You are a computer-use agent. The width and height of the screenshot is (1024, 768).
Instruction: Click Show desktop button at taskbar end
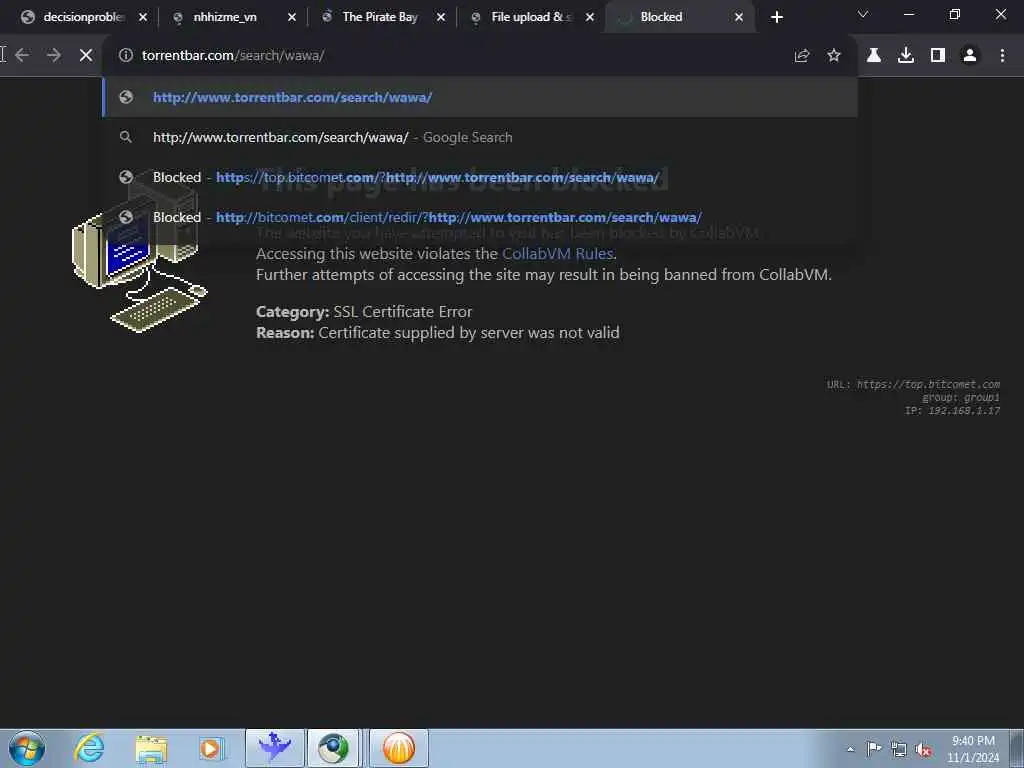click(x=1017, y=748)
